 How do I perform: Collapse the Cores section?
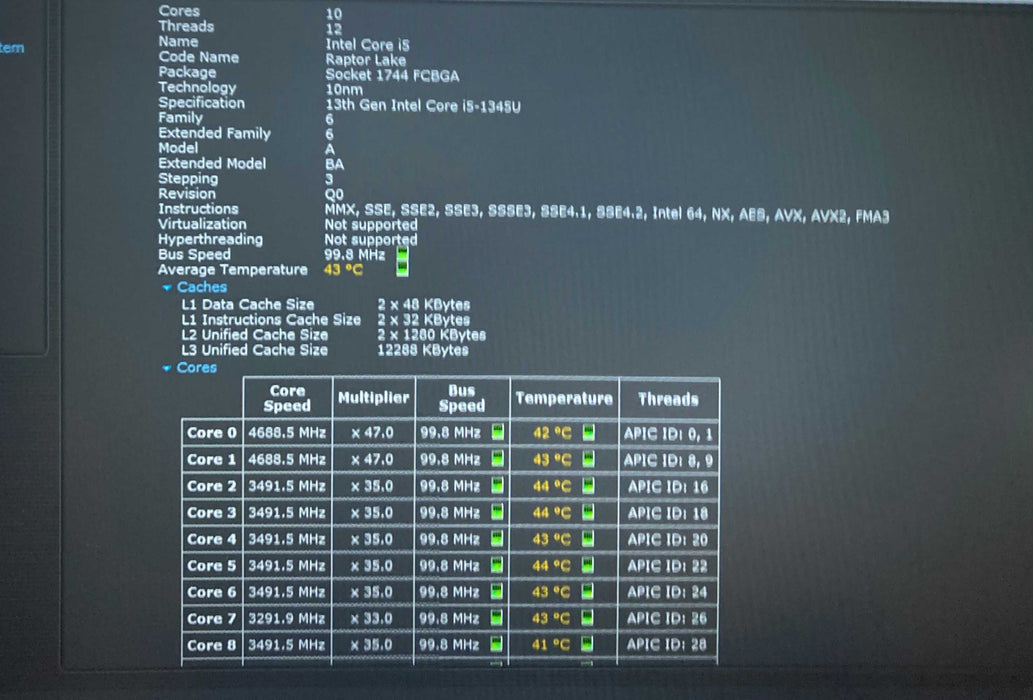tap(167, 368)
